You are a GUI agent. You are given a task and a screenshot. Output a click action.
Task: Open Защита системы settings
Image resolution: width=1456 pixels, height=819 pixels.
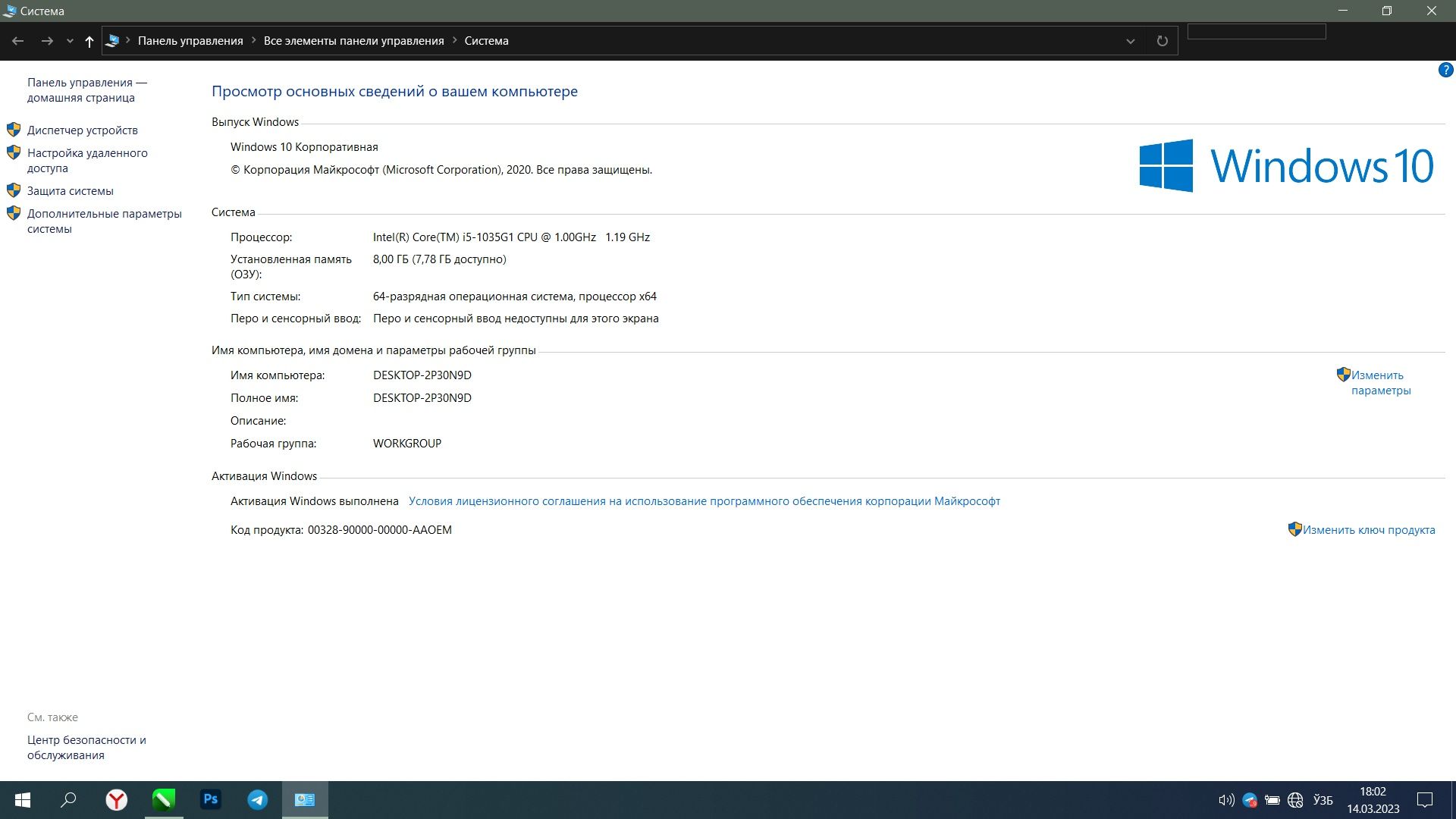point(71,190)
